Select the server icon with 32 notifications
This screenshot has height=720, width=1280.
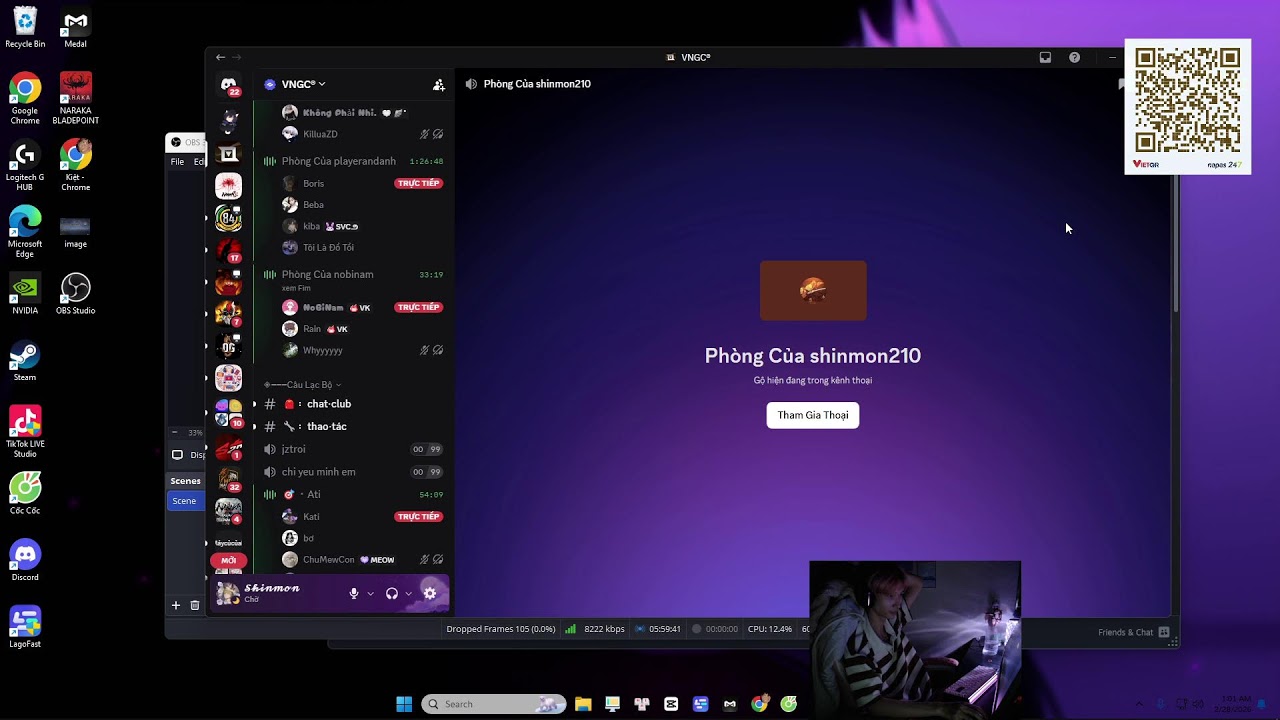tap(228, 479)
